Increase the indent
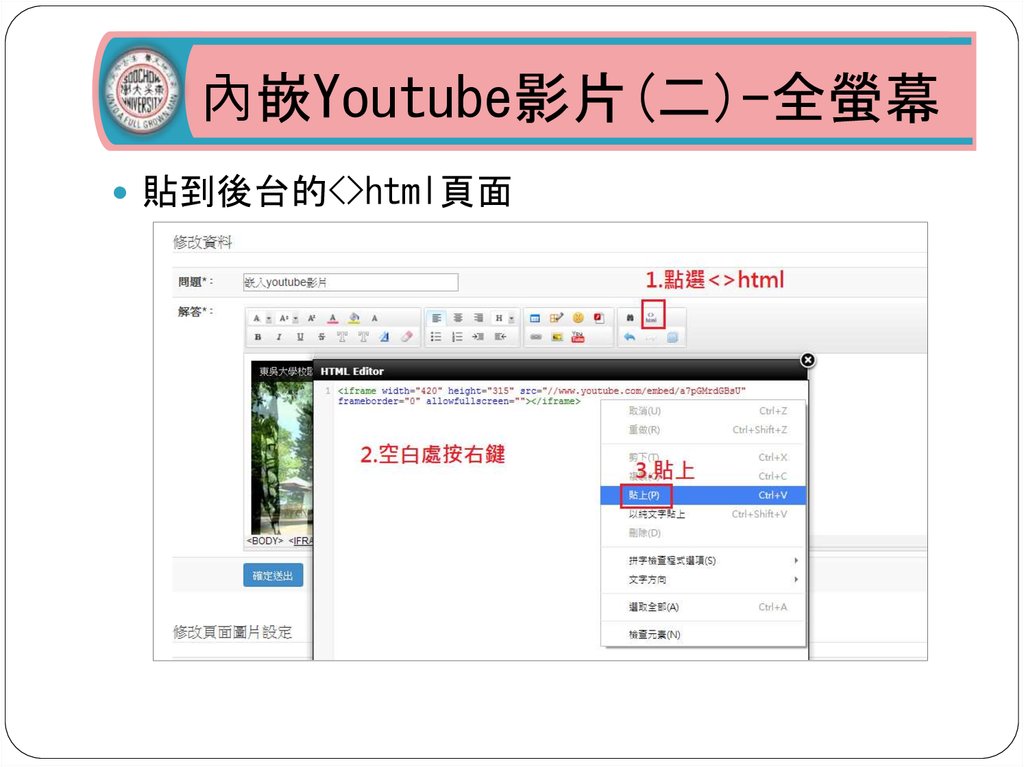The width and height of the screenshot is (1024, 767). [x=478, y=337]
